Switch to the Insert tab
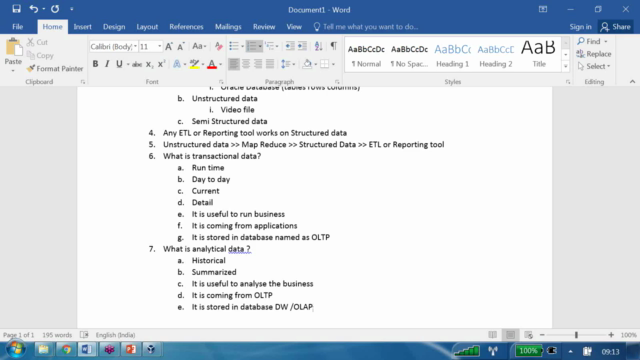 click(x=82, y=27)
